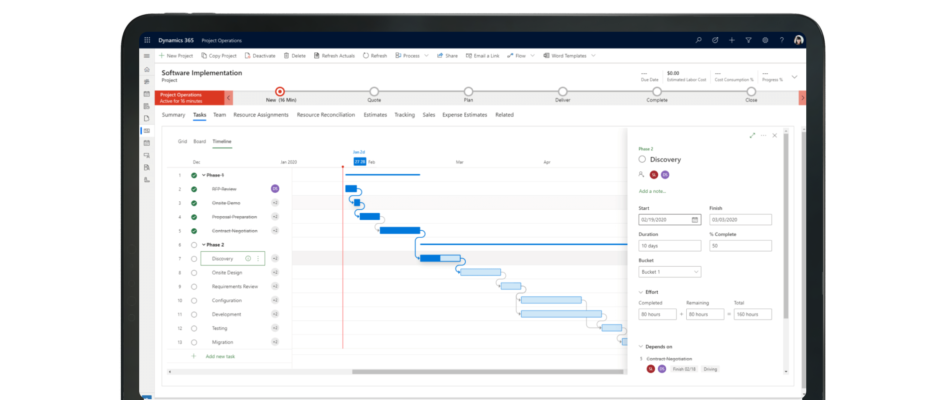The width and height of the screenshot is (940, 400).
Task: Open the settings gear in the top bar
Action: click(765, 40)
